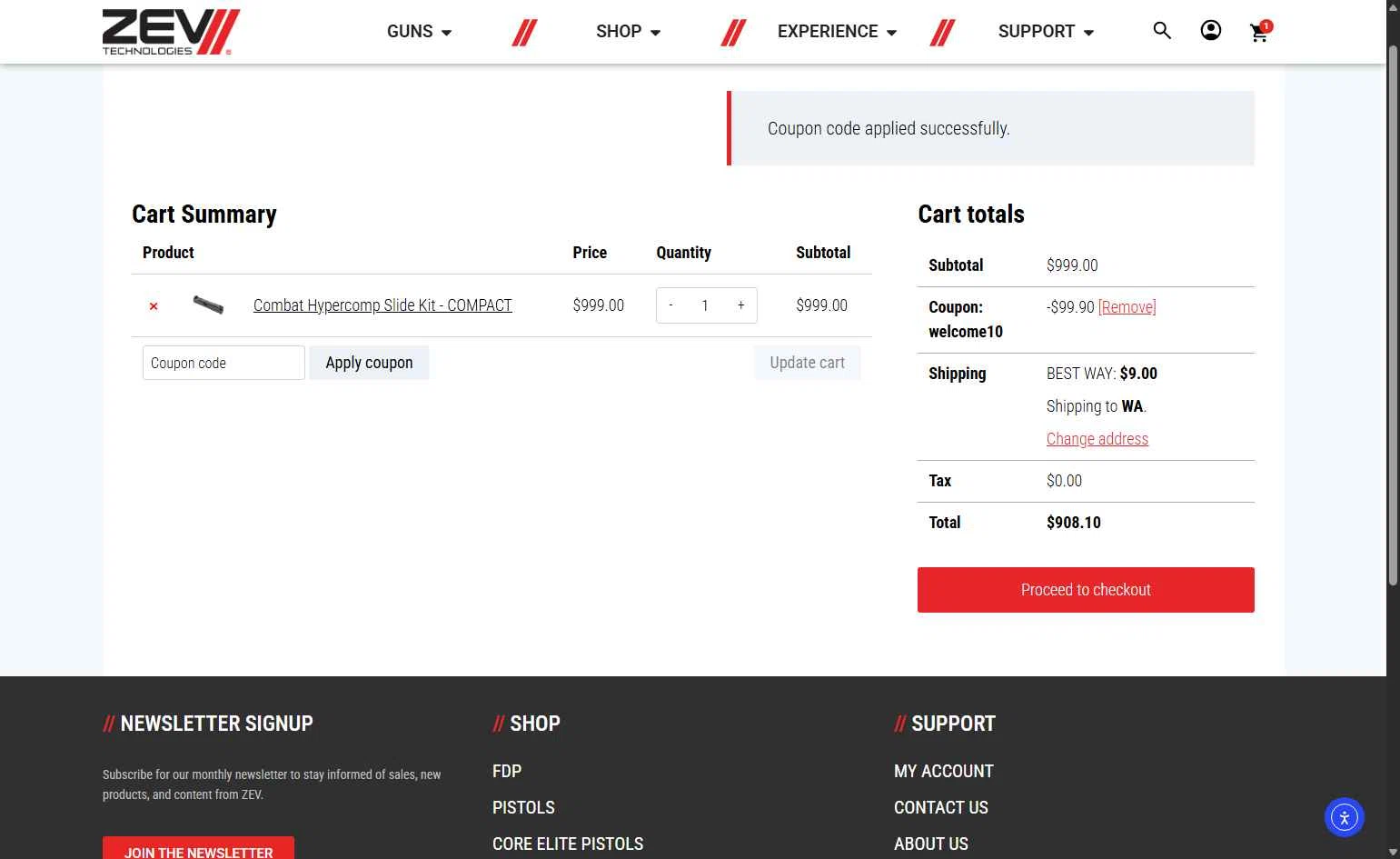This screenshot has height=859, width=1400.
Task: Open PISTOLS footer link
Action: click(523, 807)
